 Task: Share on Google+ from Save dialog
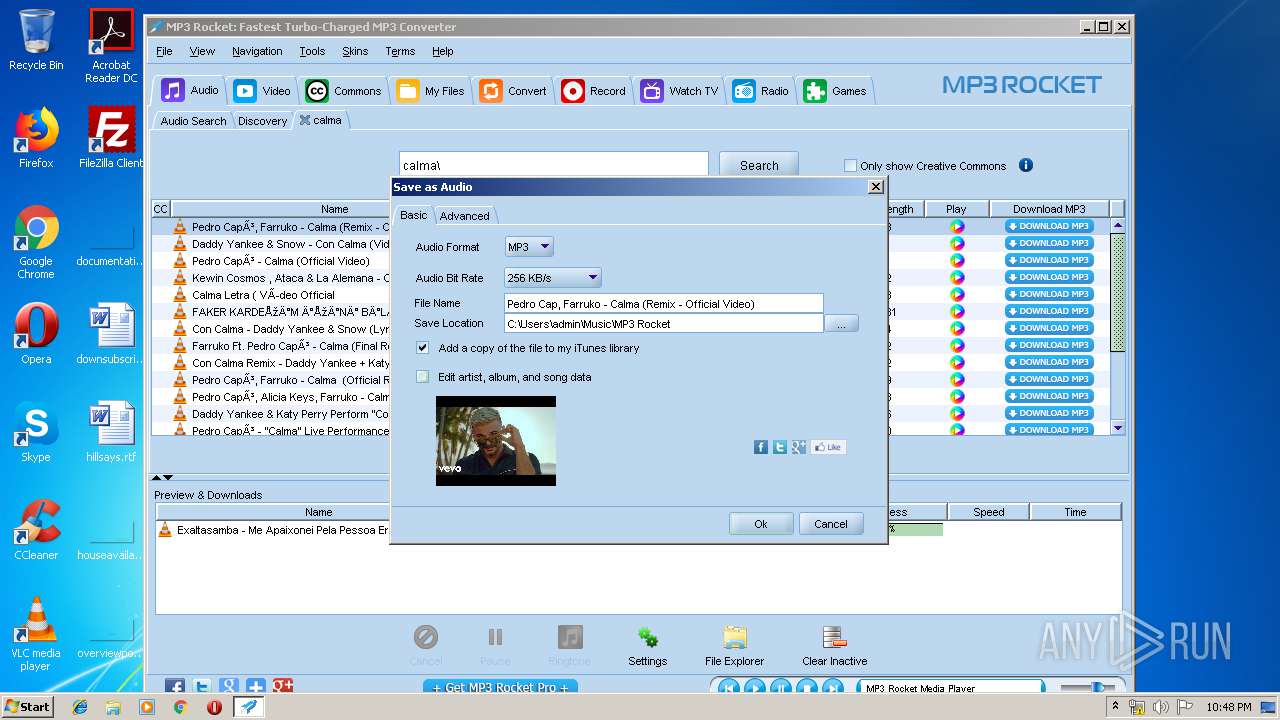(798, 447)
